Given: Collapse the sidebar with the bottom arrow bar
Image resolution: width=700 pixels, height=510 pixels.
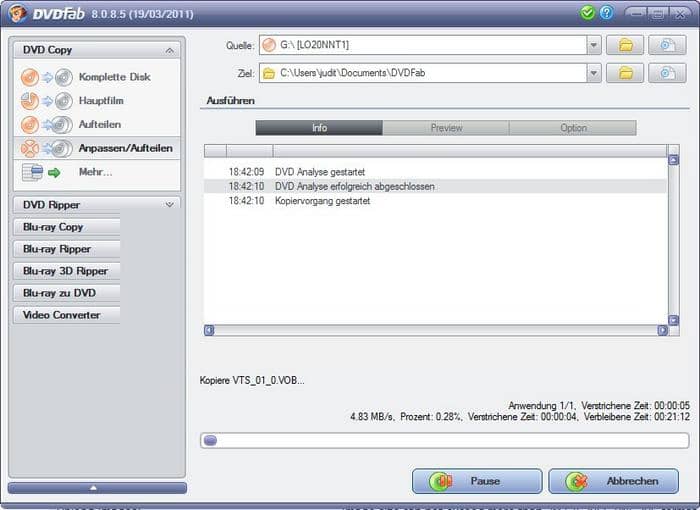Looking at the screenshot, I should (x=97, y=488).
